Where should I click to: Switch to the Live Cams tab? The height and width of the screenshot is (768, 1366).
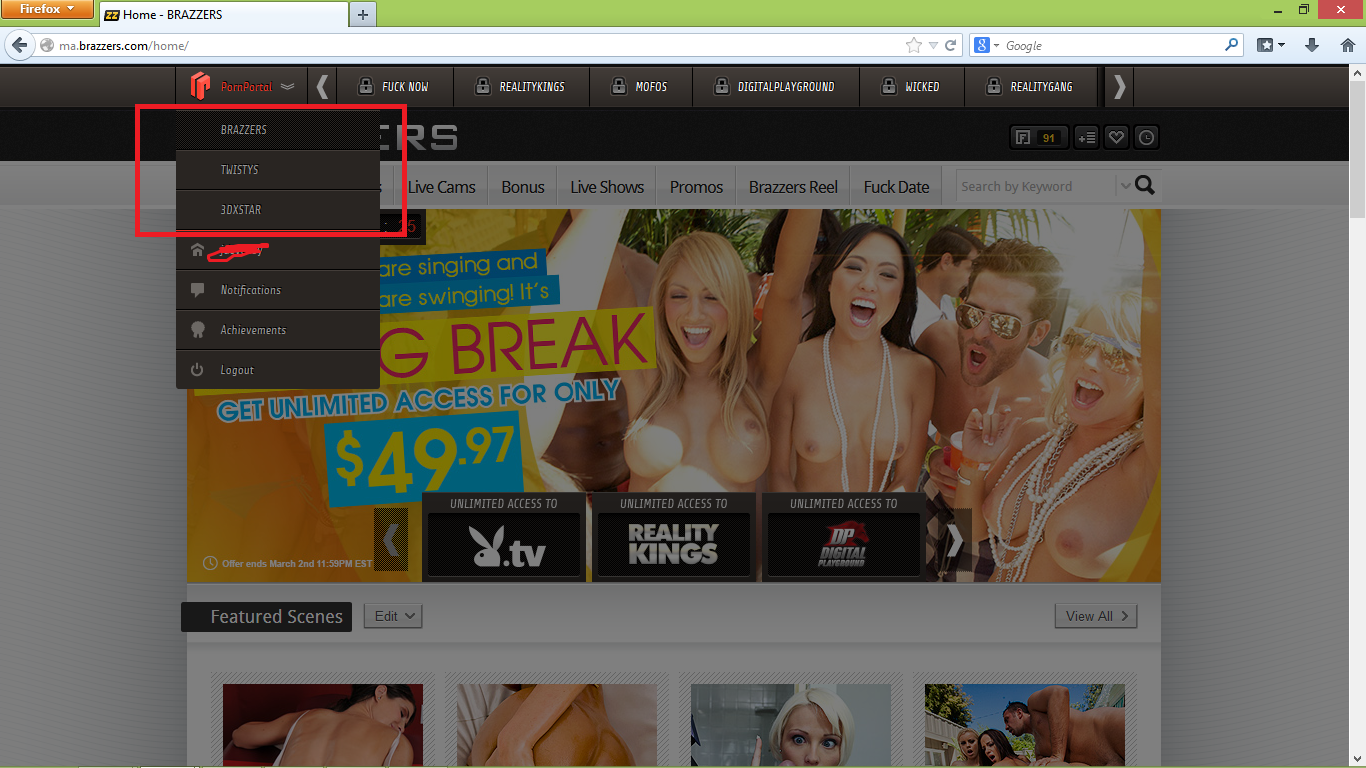(442, 187)
